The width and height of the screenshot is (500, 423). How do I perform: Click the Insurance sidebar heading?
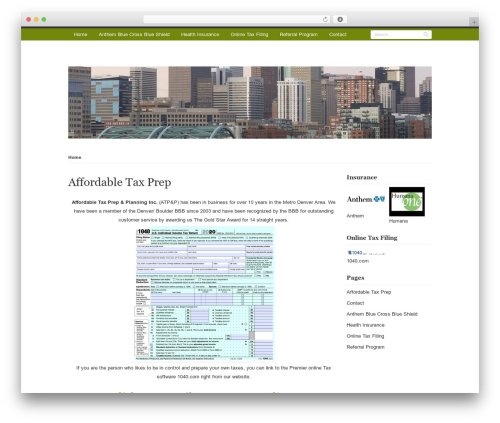tap(362, 177)
